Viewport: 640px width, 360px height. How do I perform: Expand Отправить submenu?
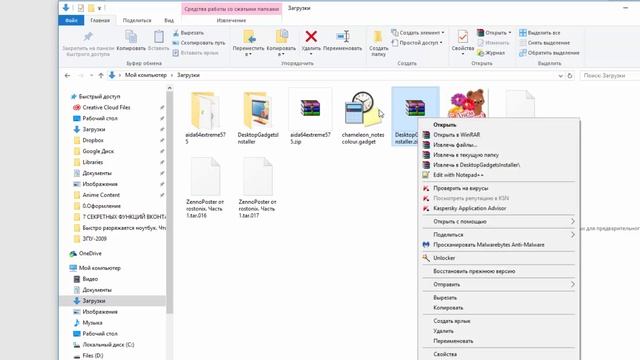tap(498, 284)
